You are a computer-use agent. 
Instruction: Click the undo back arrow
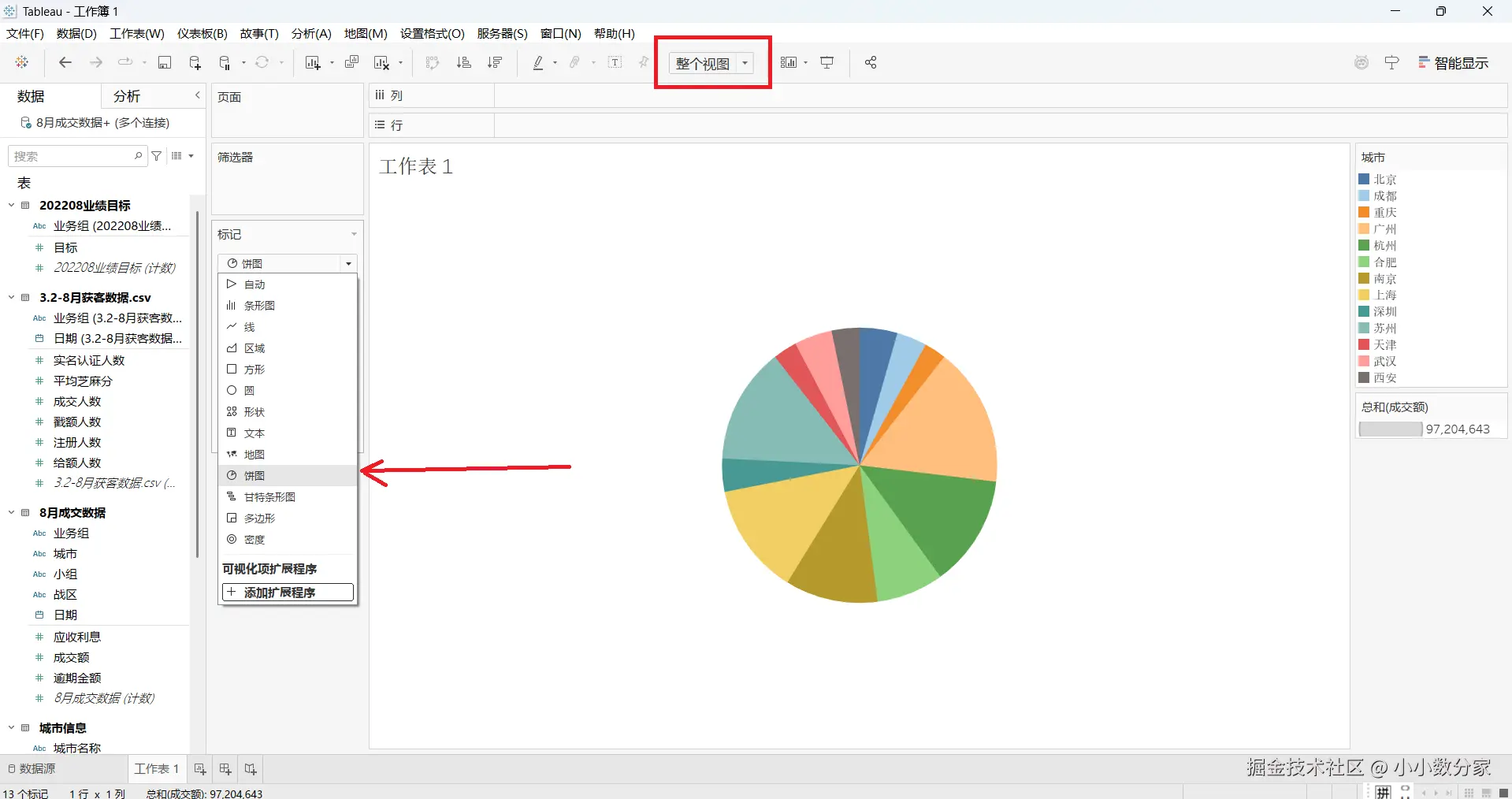point(65,62)
